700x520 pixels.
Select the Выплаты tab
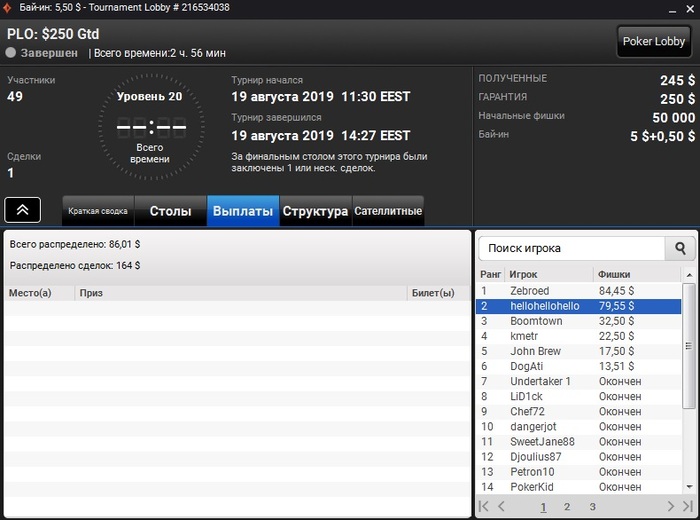coord(243,211)
